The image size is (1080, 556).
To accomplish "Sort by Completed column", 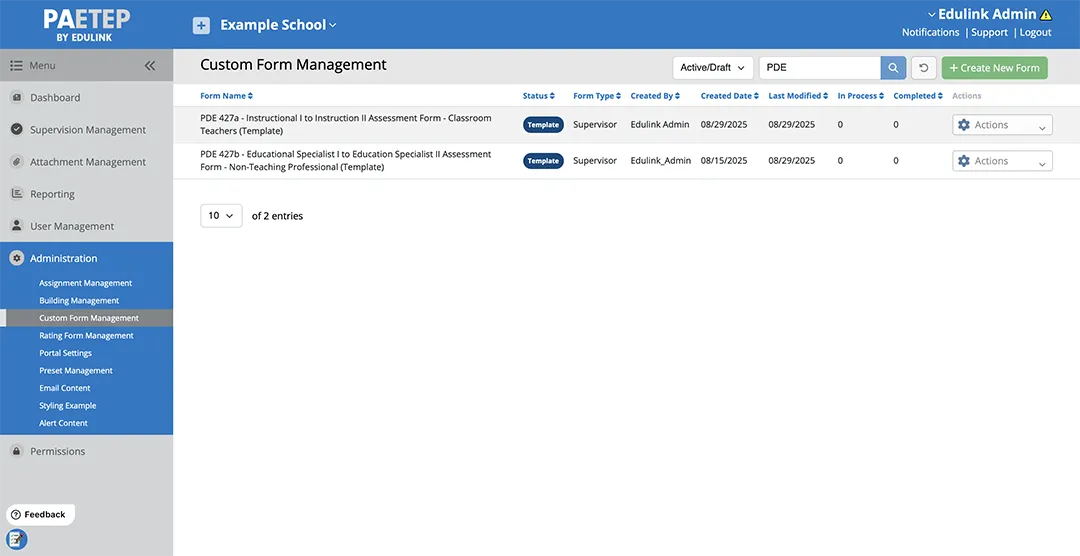I will 918,96.
